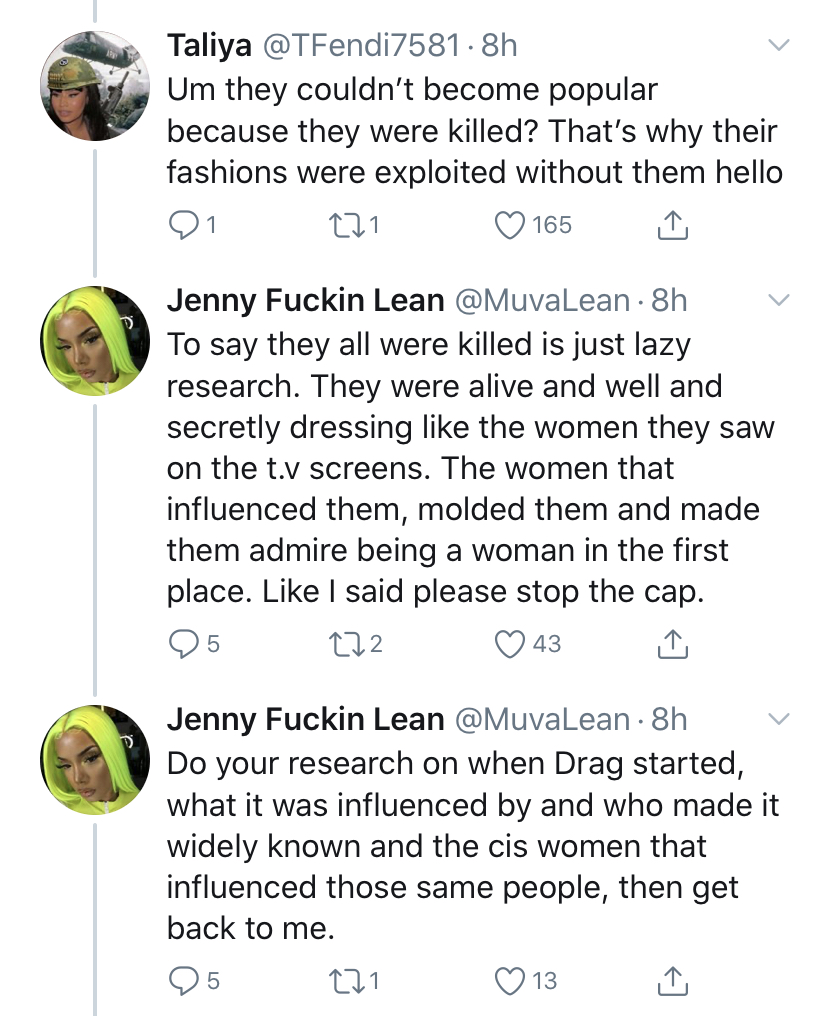The image size is (828, 1016).
Task: Share the 'lazy research' tweet
Action: (673, 644)
